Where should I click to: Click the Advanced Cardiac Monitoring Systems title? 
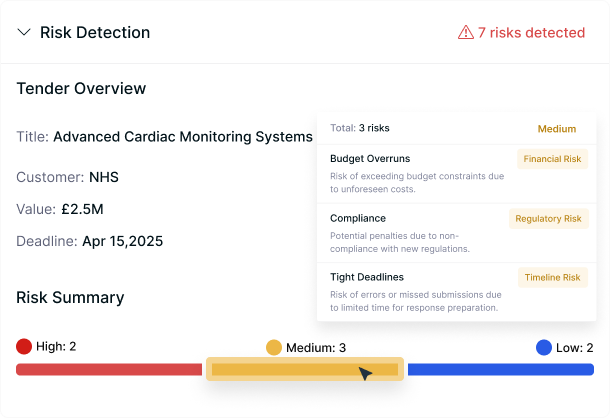pyautogui.click(x=183, y=137)
